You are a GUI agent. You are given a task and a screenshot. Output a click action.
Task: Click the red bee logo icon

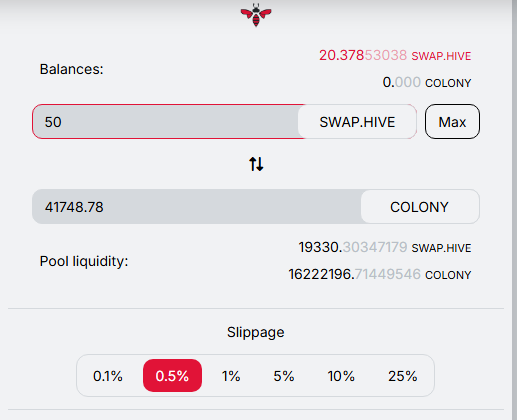tap(256, 15)
